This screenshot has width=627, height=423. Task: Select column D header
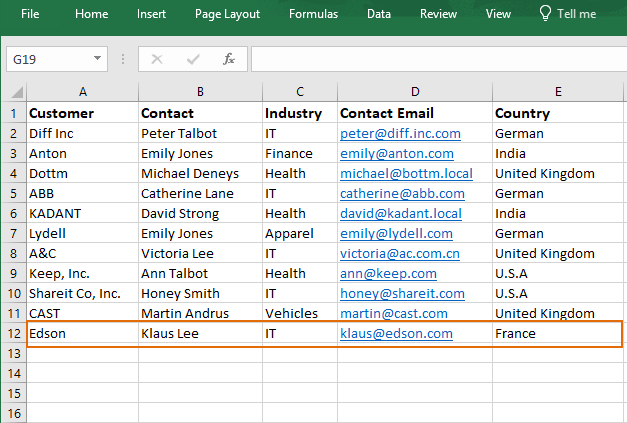pos(415,92)
